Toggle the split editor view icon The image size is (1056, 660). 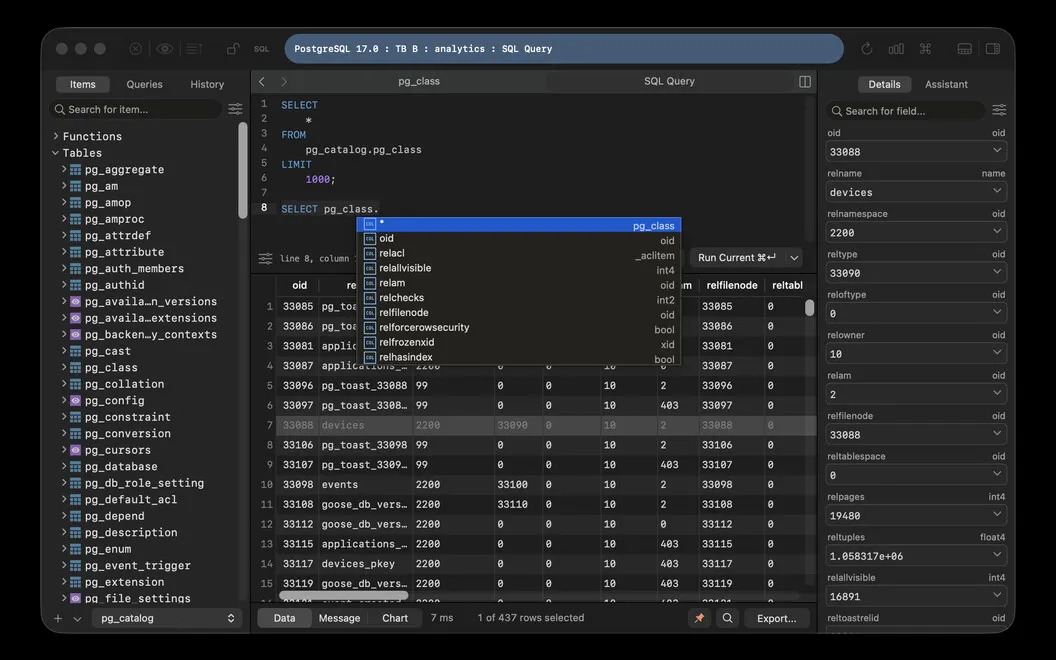point(805,81)
